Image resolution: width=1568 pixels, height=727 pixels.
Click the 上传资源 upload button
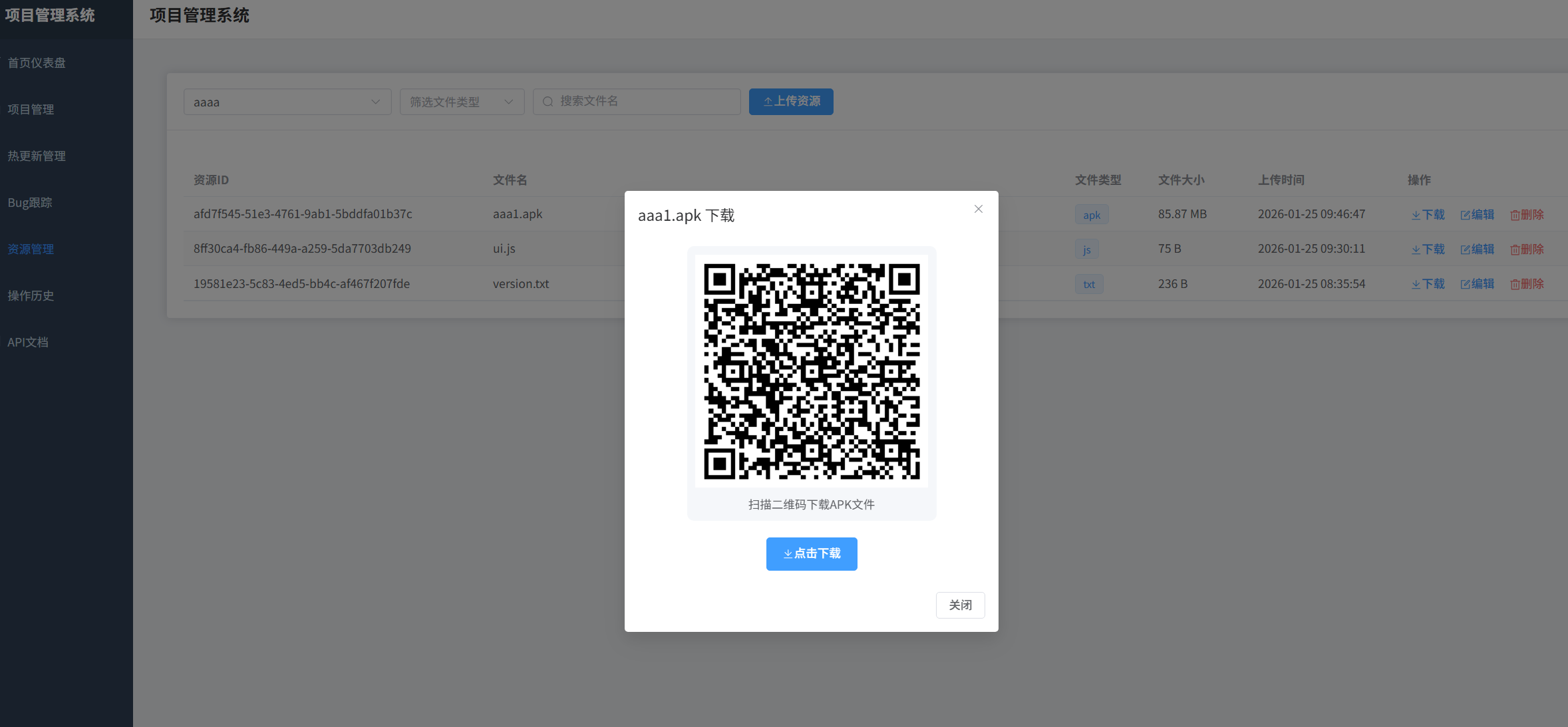pos(790,101)
